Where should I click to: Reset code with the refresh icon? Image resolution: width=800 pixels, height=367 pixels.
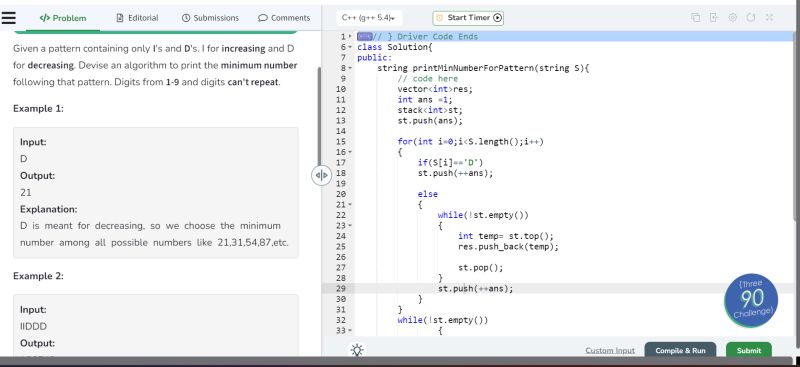coord(751,17)
